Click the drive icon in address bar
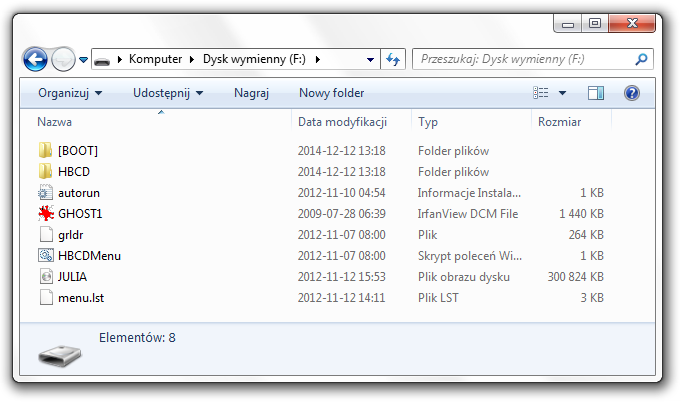 click(x=102, y=60)
